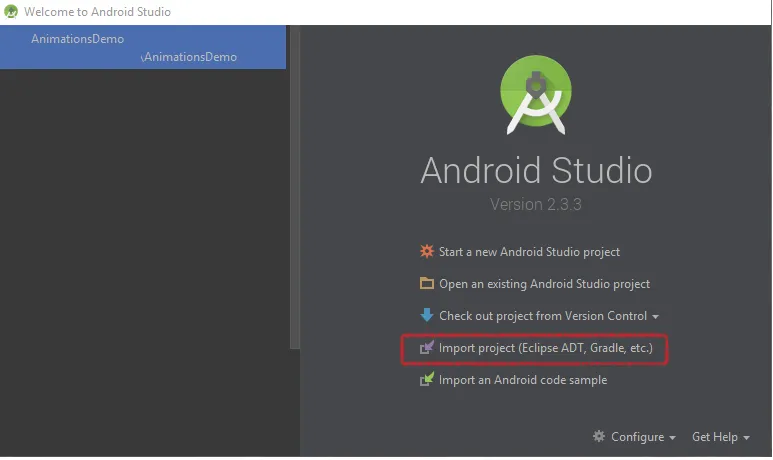Click the project path text \AnimationsDemo
This screenshot has width=773, height=460.
pyautogui.click(x=189, y=57)
